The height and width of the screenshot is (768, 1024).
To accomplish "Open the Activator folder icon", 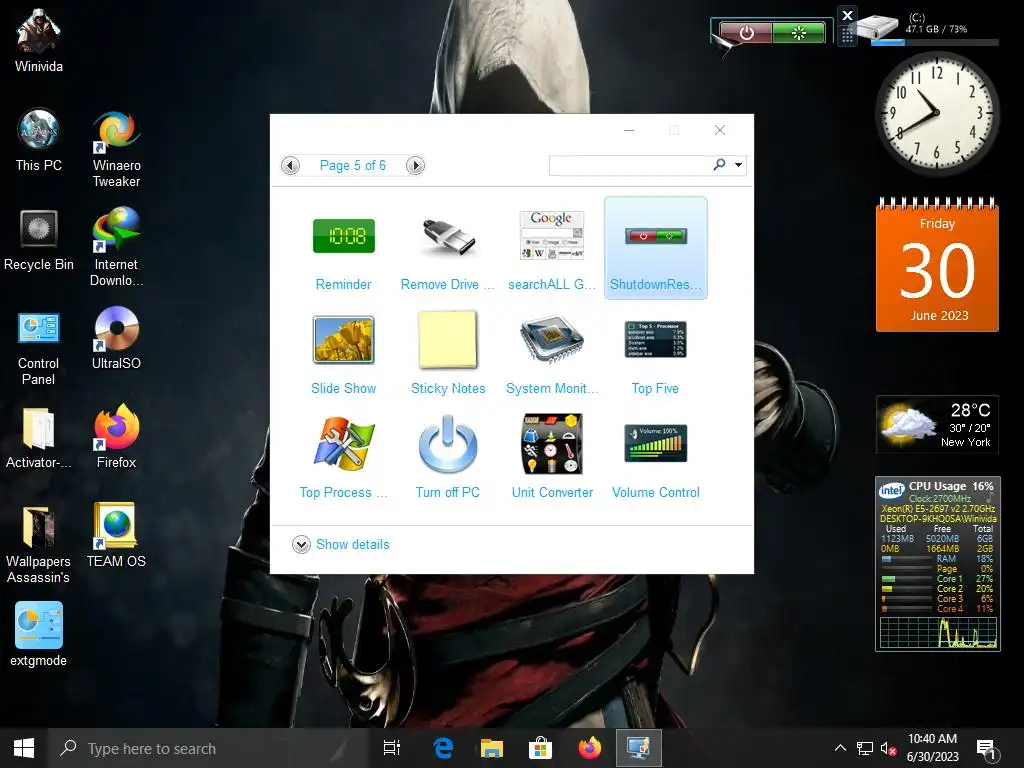I will [39, 437].
